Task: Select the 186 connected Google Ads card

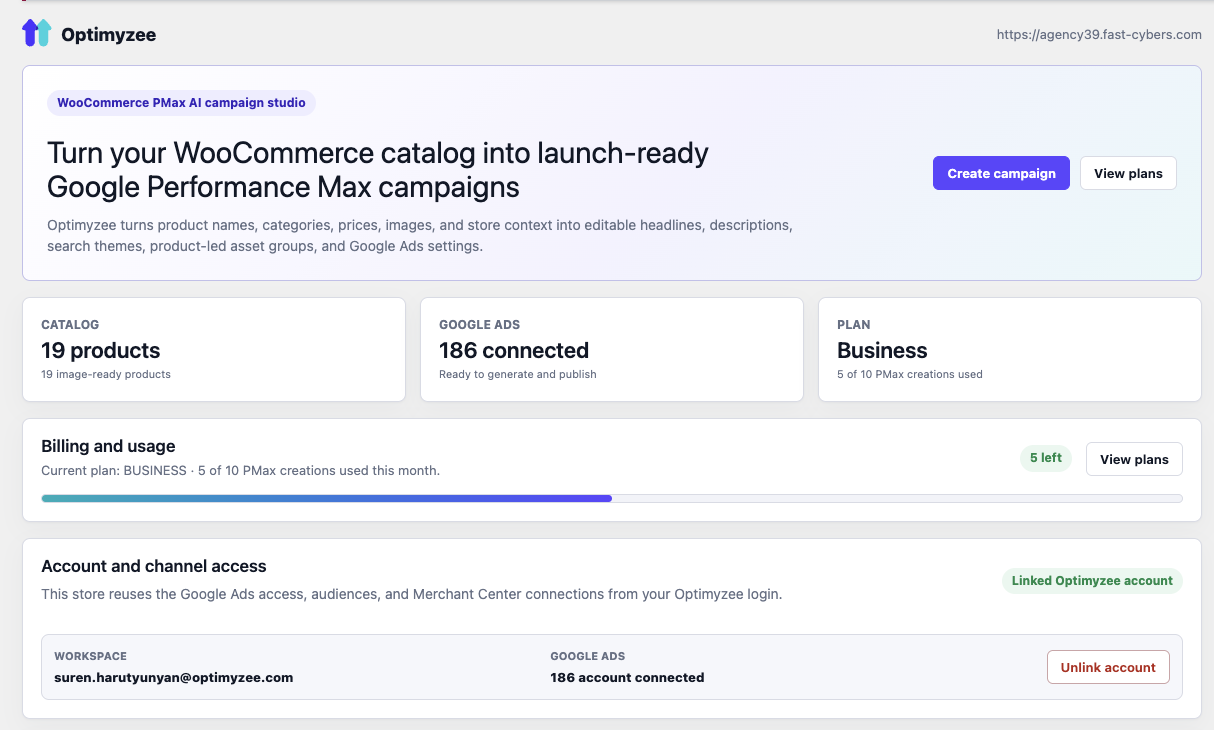Action: point(612,349)
